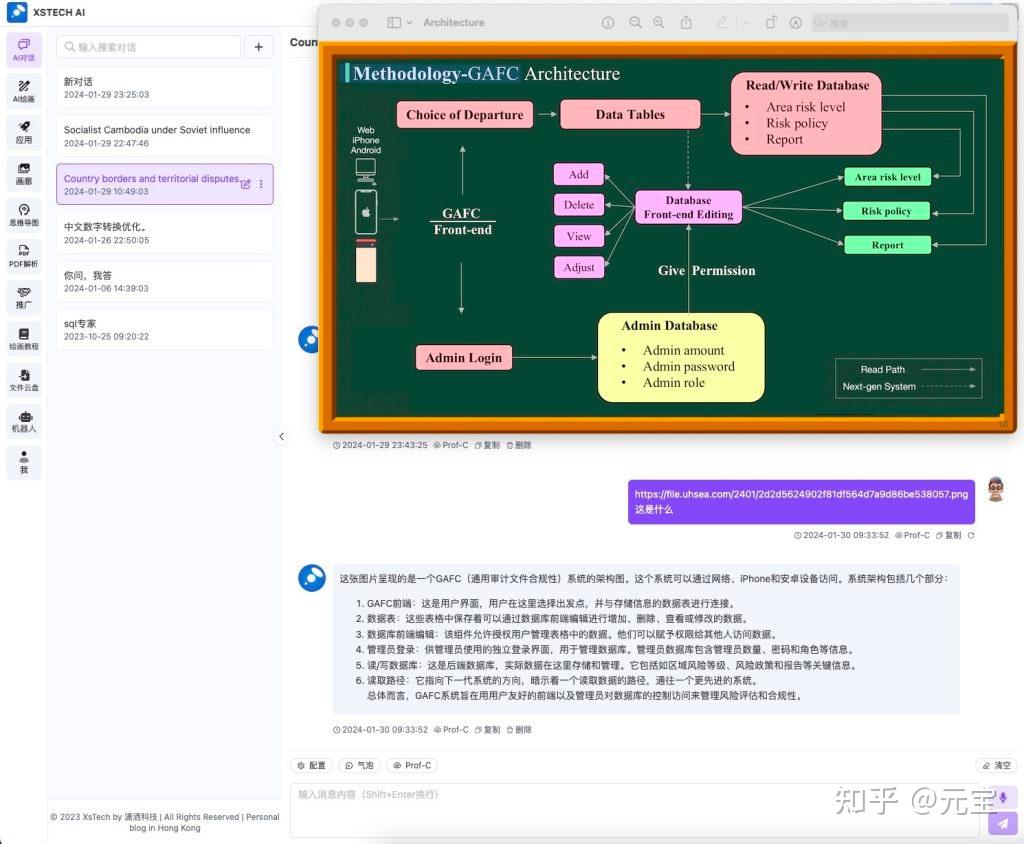The image size is (1024, 844).
Task: Click the microphone icon in message box
Action: coord(1002,797)
